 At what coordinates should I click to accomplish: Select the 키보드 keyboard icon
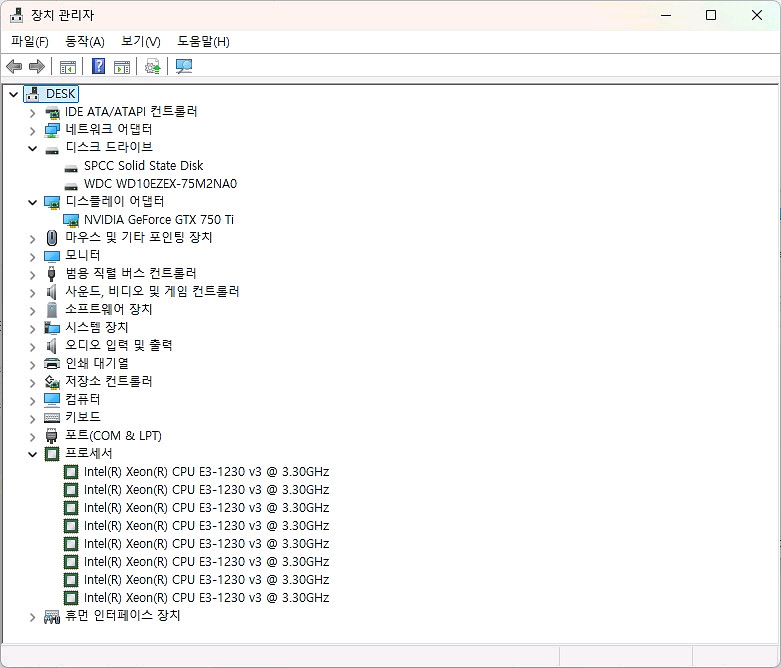pyautogui.click(x=52, y=417)
